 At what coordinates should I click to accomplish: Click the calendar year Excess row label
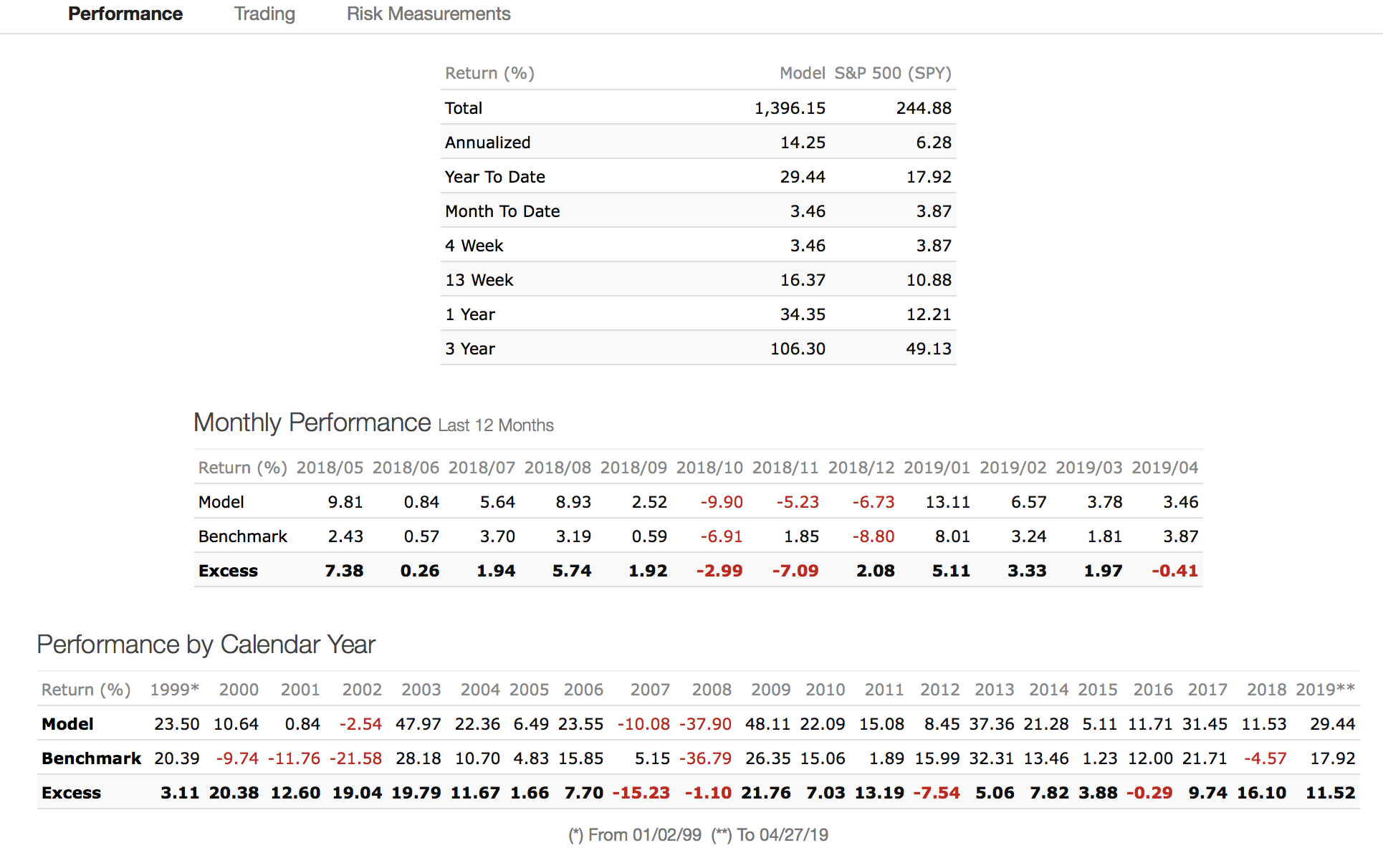pos(71,793)
